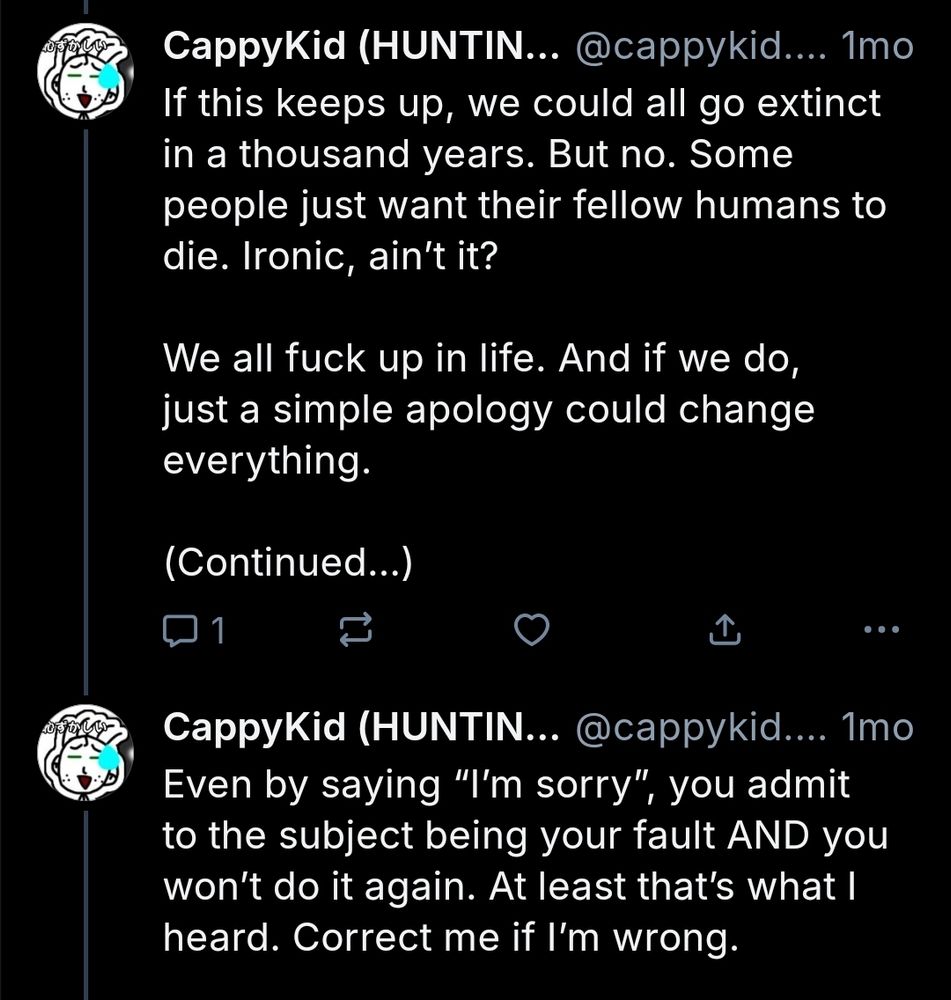Click the second post's 1mo timestamp

879,728
